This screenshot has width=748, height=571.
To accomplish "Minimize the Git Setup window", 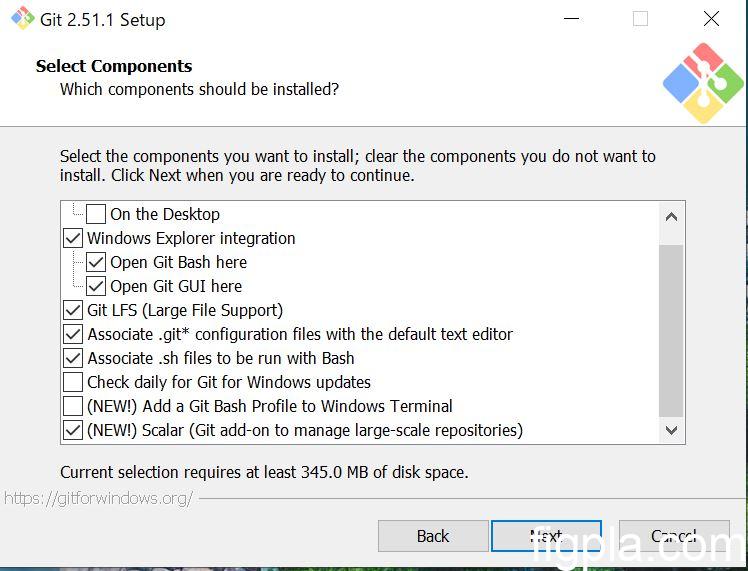I will coord(571,19).
